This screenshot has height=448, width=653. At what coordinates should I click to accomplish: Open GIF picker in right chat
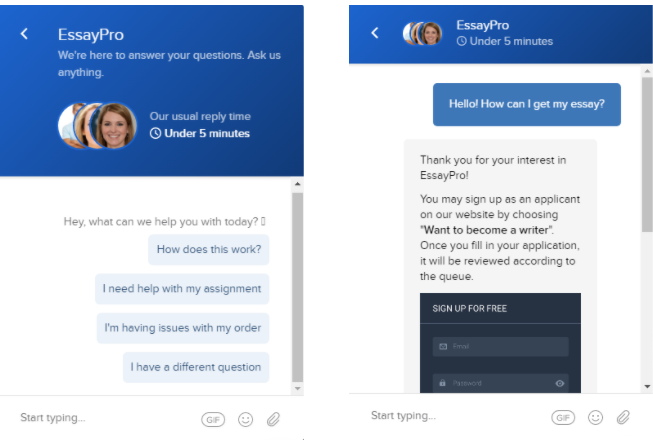point(563,418)
